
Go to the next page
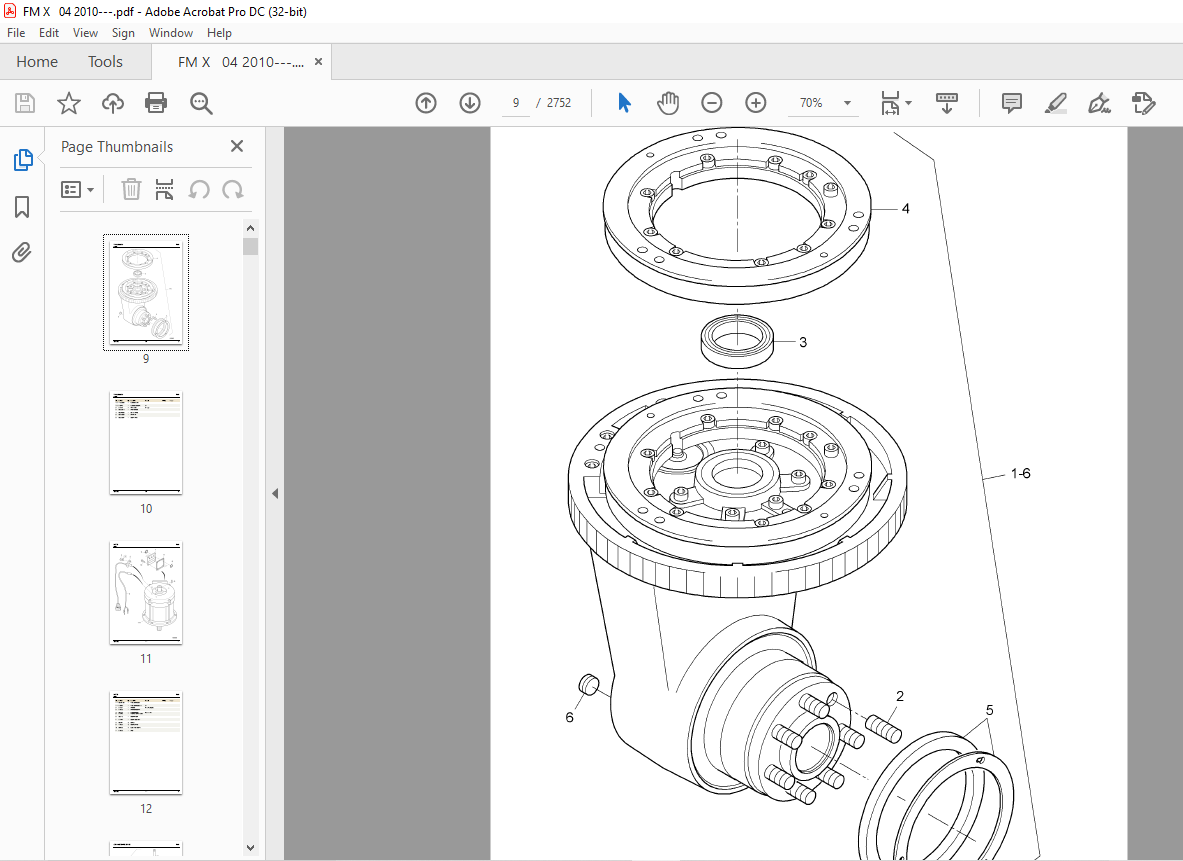(x=470, y=103)
